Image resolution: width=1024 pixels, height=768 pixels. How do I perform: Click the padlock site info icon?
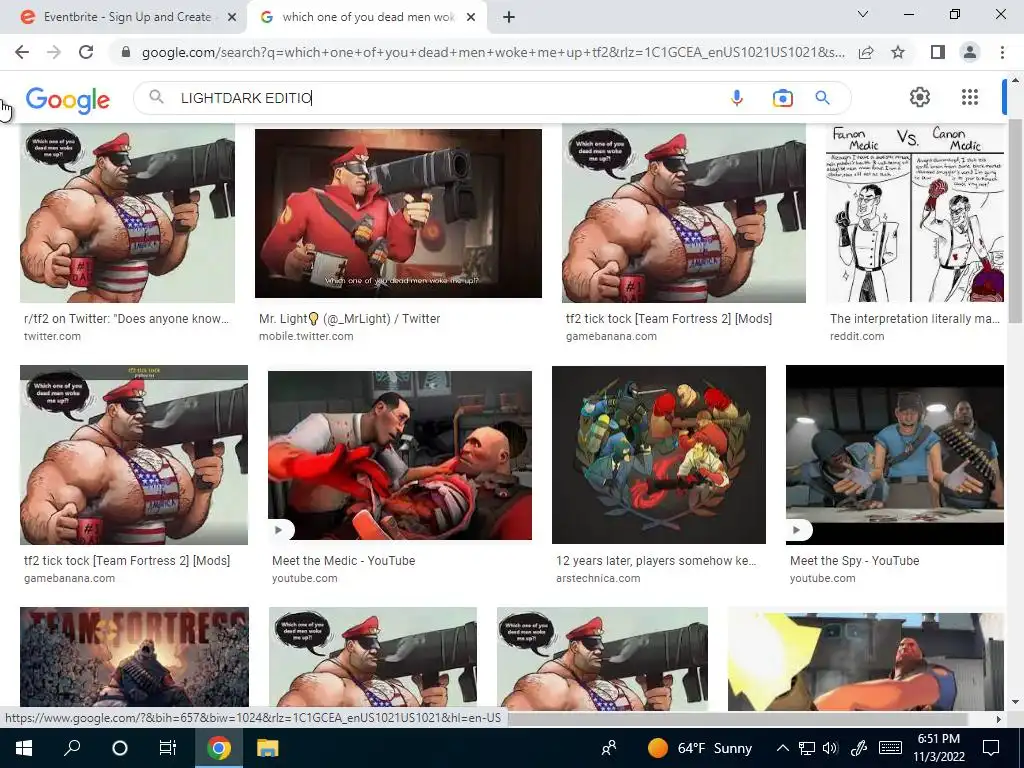click(126, 52)
